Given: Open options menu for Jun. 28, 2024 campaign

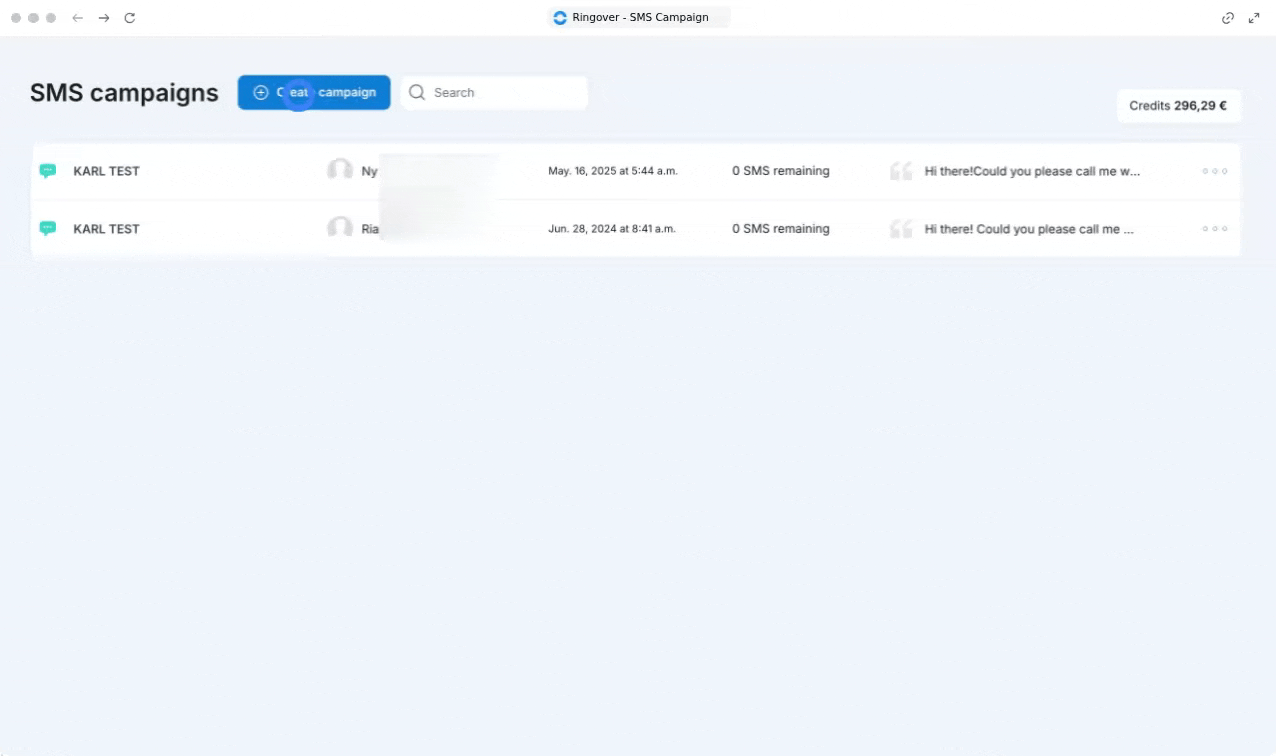Looking at the screenshot, I should [x=1215, y=229].
